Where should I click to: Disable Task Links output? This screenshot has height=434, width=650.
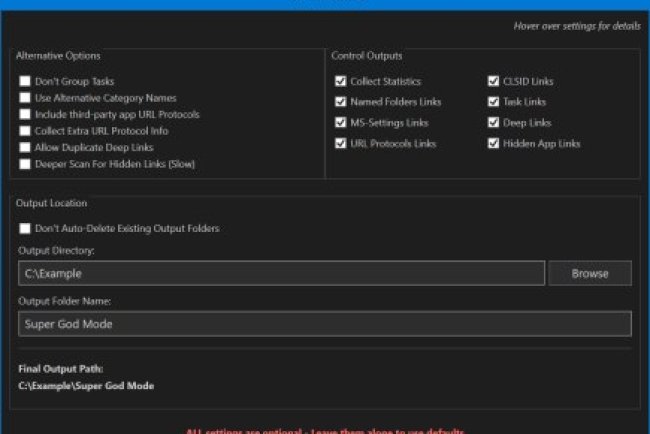coord(493,102)
